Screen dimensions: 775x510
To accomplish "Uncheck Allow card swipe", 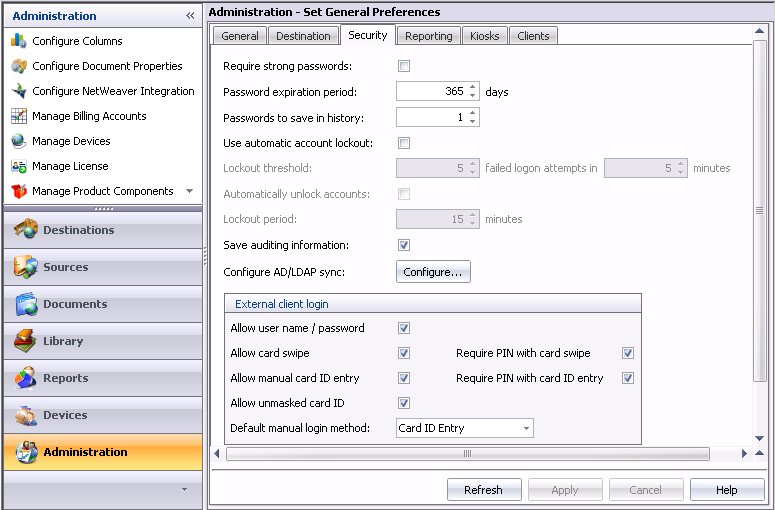I will tap(404, 353).
